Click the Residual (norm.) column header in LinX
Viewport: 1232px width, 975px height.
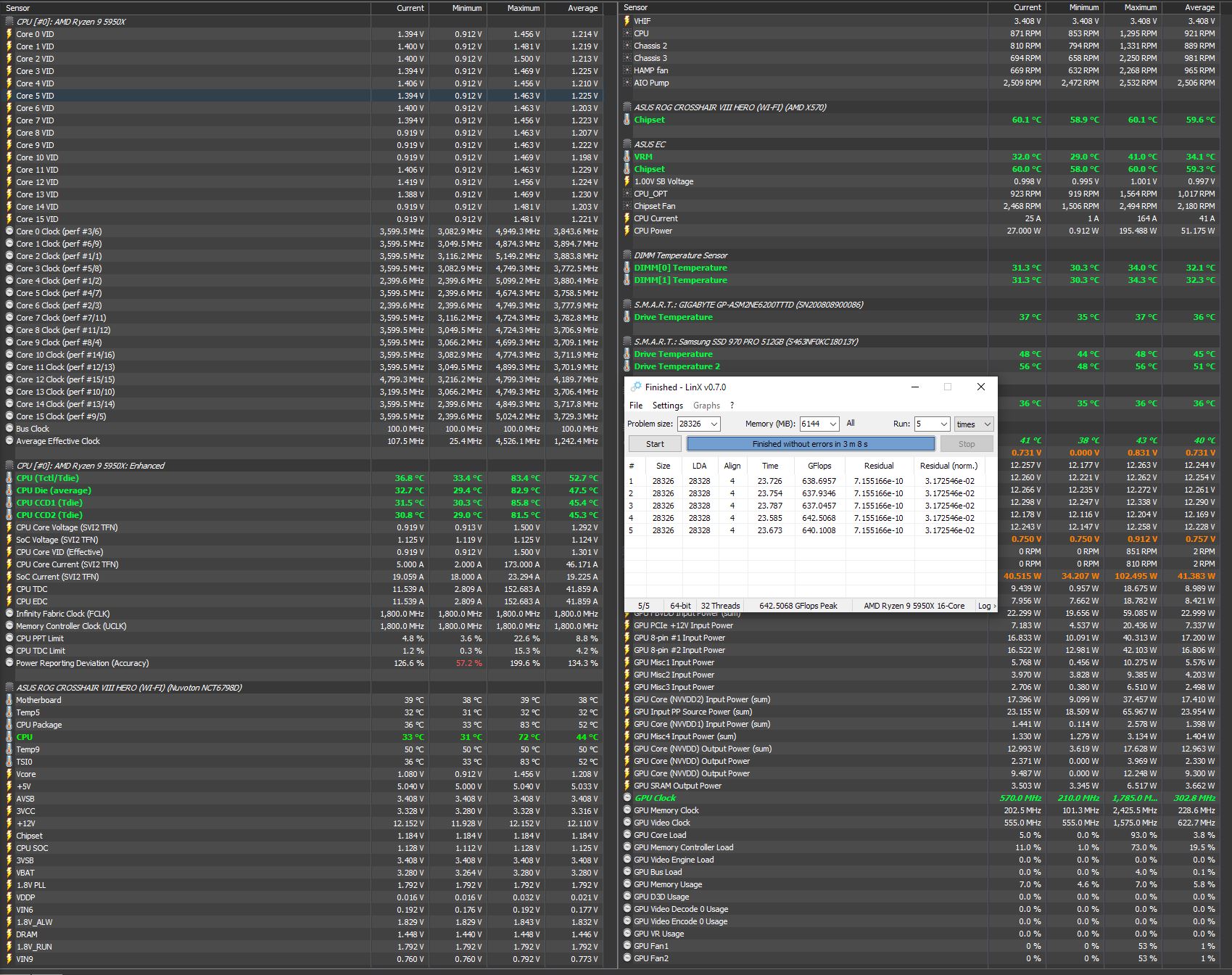click(x=948, y=466)
